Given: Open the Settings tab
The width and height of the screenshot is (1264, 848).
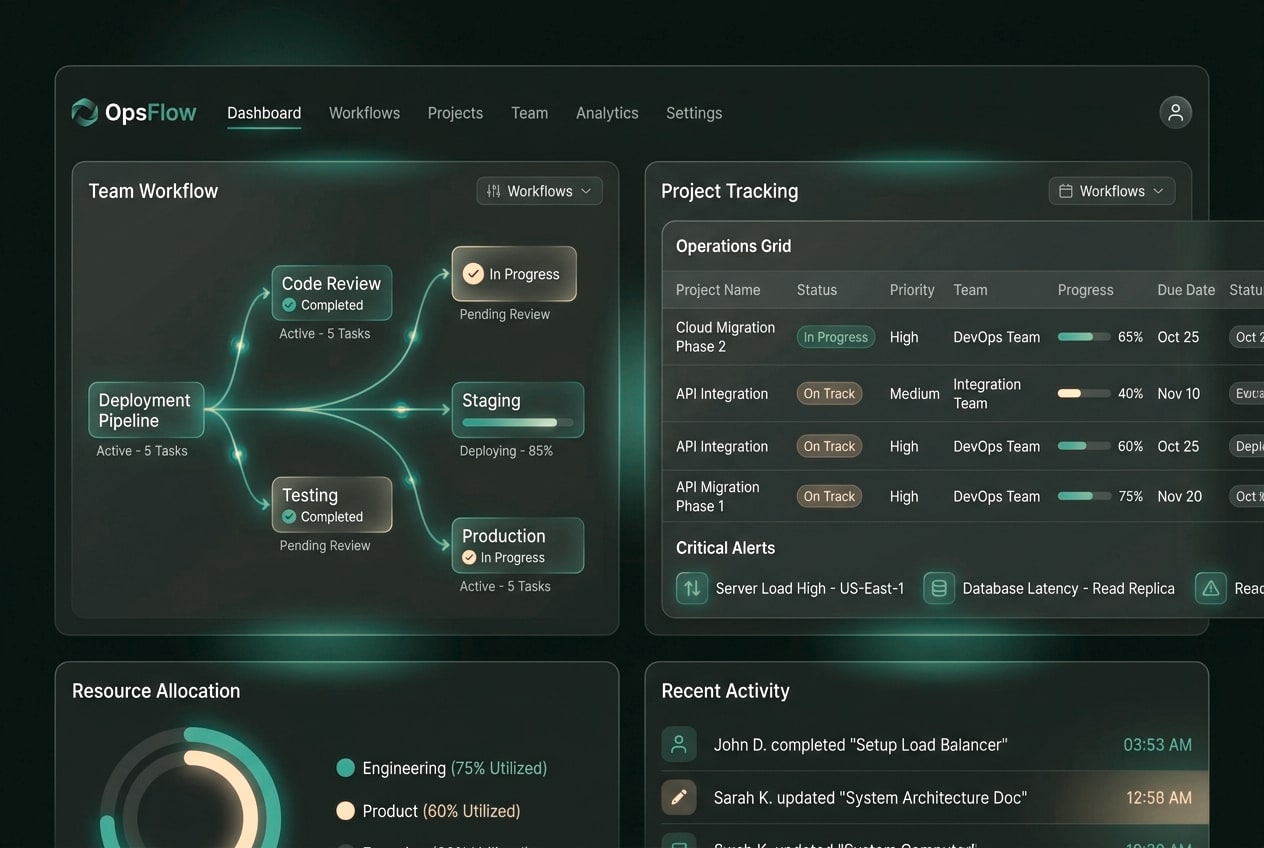Looking at the screenshot, I should [694, 113].
